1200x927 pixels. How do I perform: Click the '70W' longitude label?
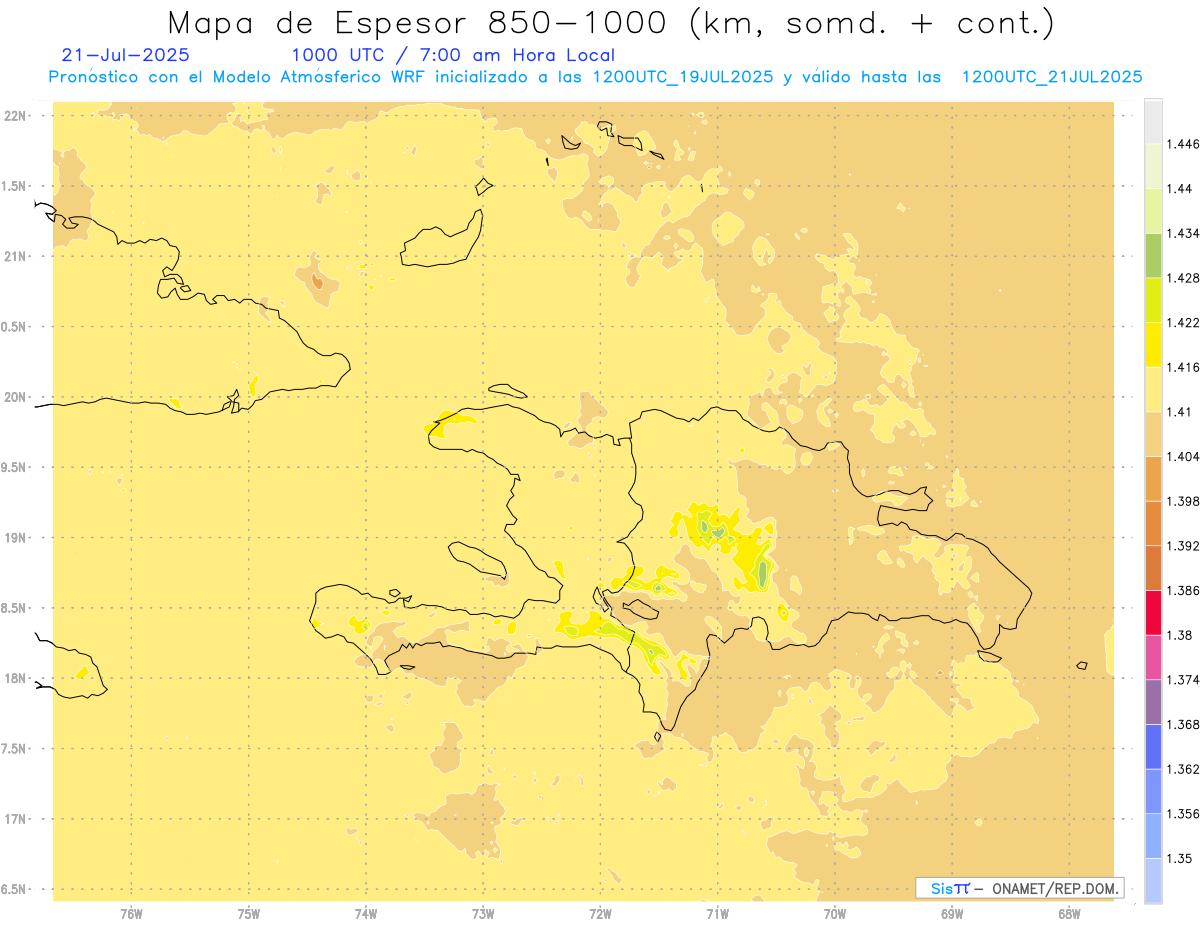835,914
